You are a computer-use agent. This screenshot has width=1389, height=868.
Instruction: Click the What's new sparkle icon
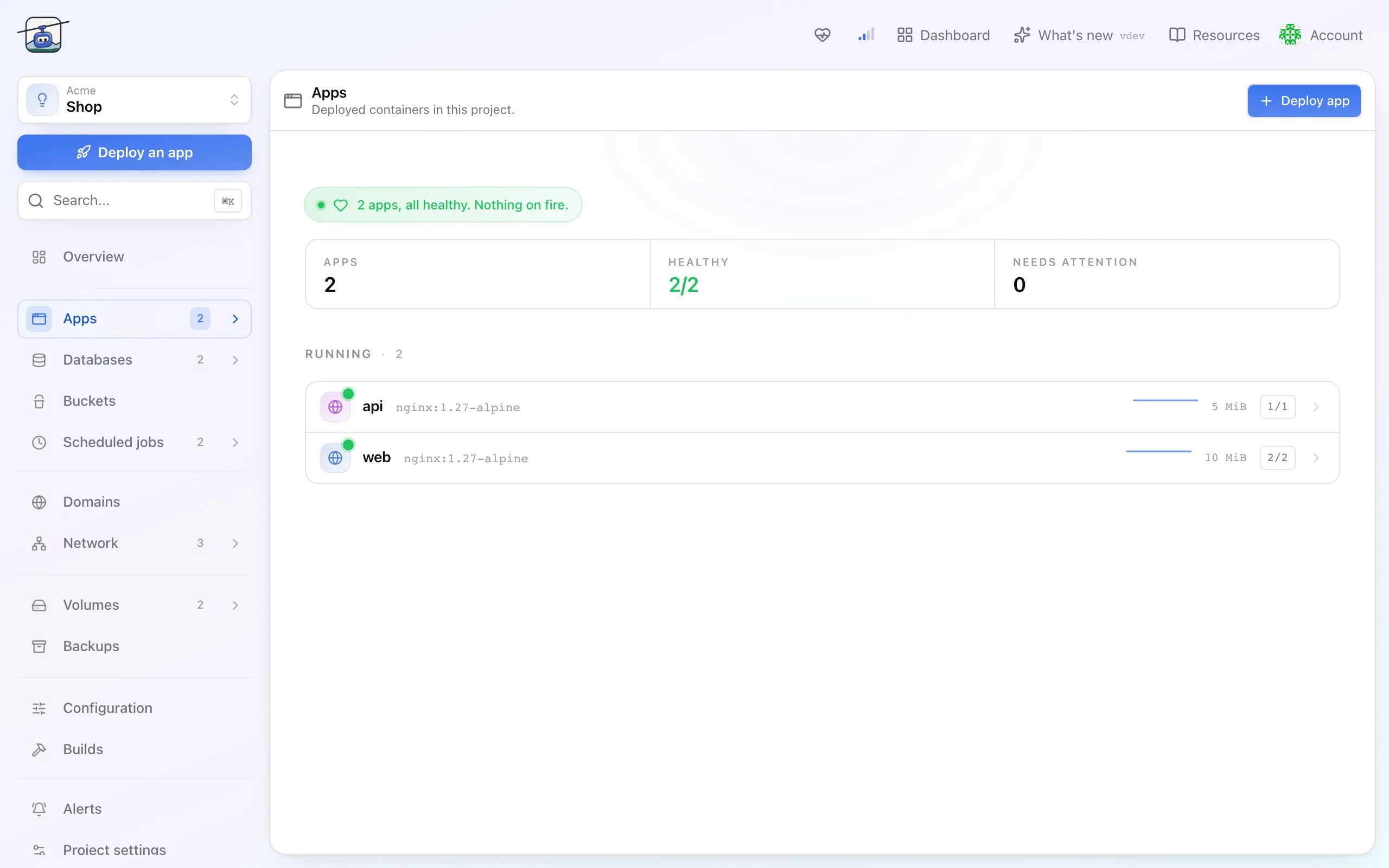click(1022, 35)
